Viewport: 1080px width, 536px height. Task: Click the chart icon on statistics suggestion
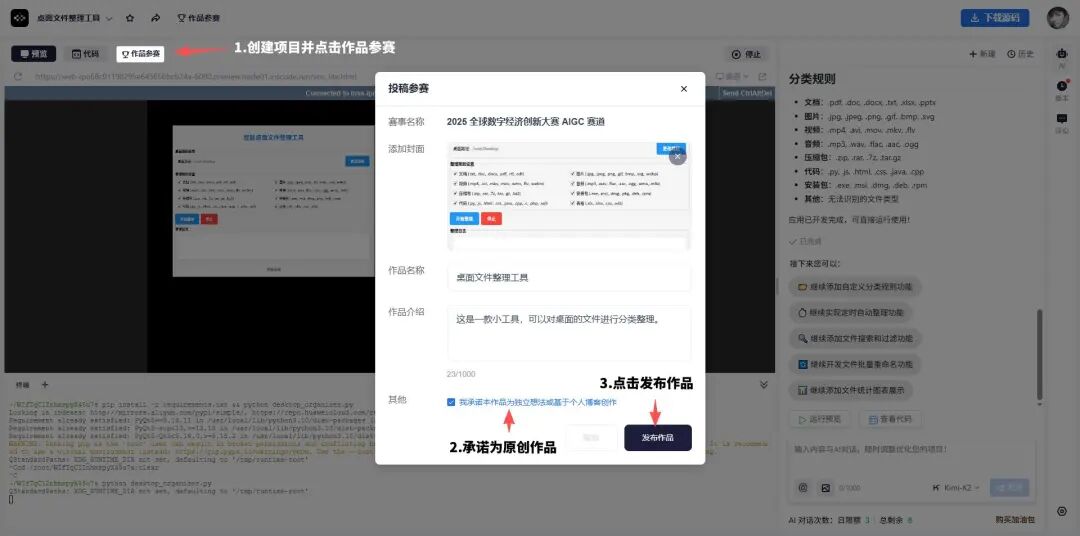(802, 390)
